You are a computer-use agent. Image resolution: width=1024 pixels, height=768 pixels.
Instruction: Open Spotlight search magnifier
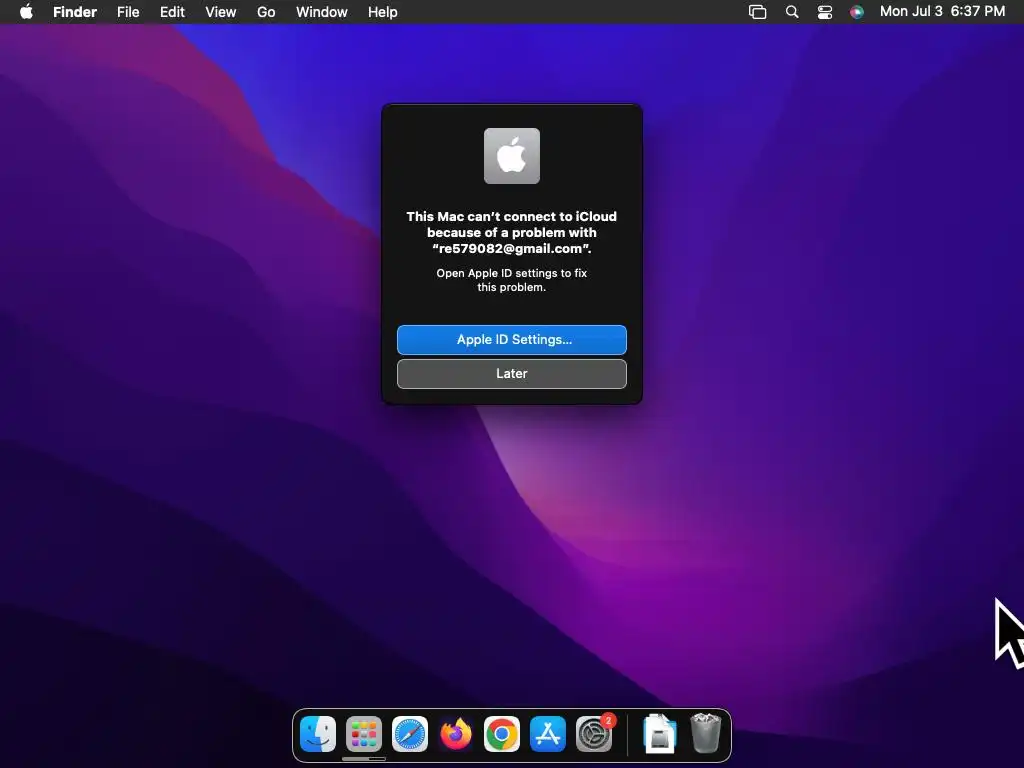pyautogui.click(x=792, y=12)
